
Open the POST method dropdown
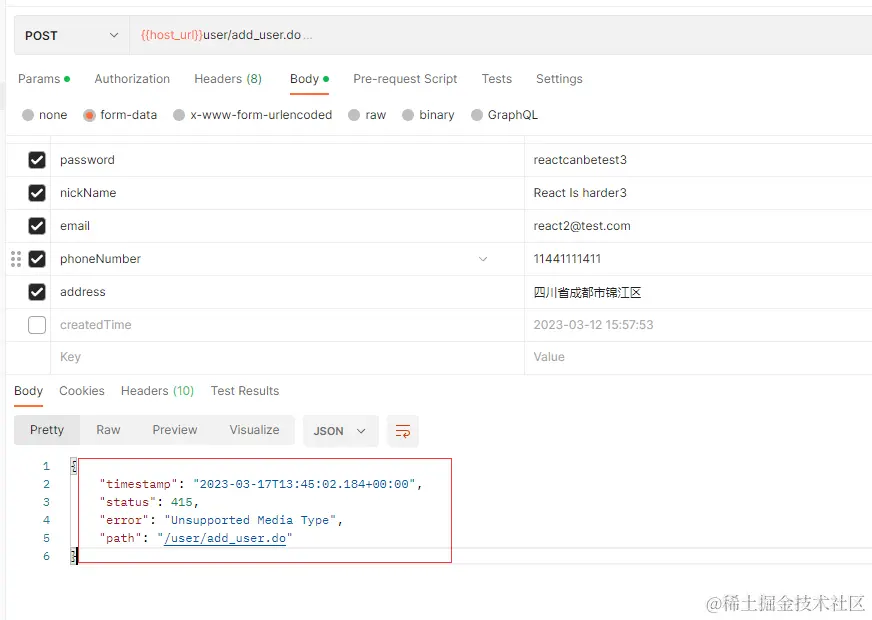point(71,36)
